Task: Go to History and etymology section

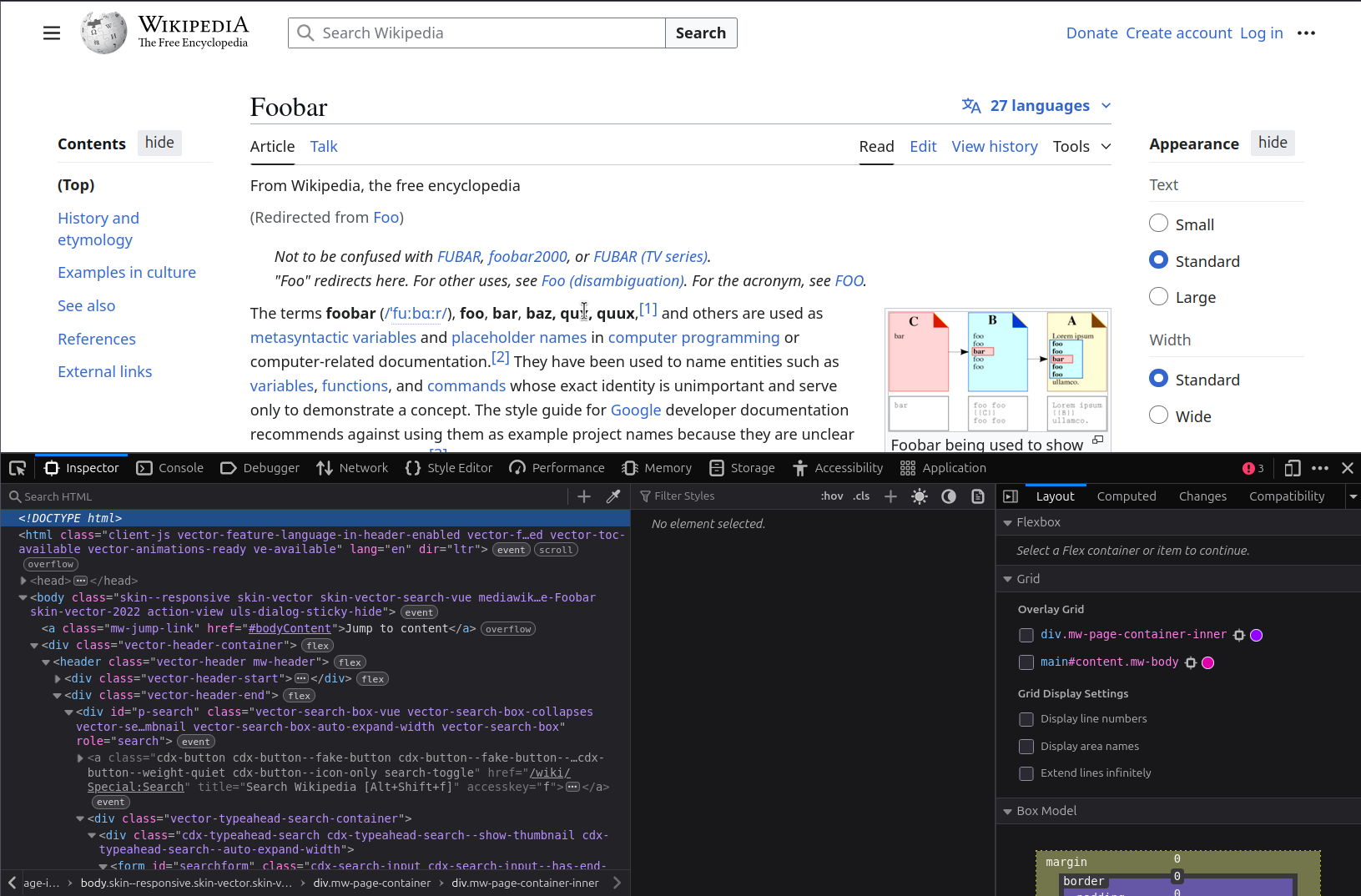Action: click(98, 229)
